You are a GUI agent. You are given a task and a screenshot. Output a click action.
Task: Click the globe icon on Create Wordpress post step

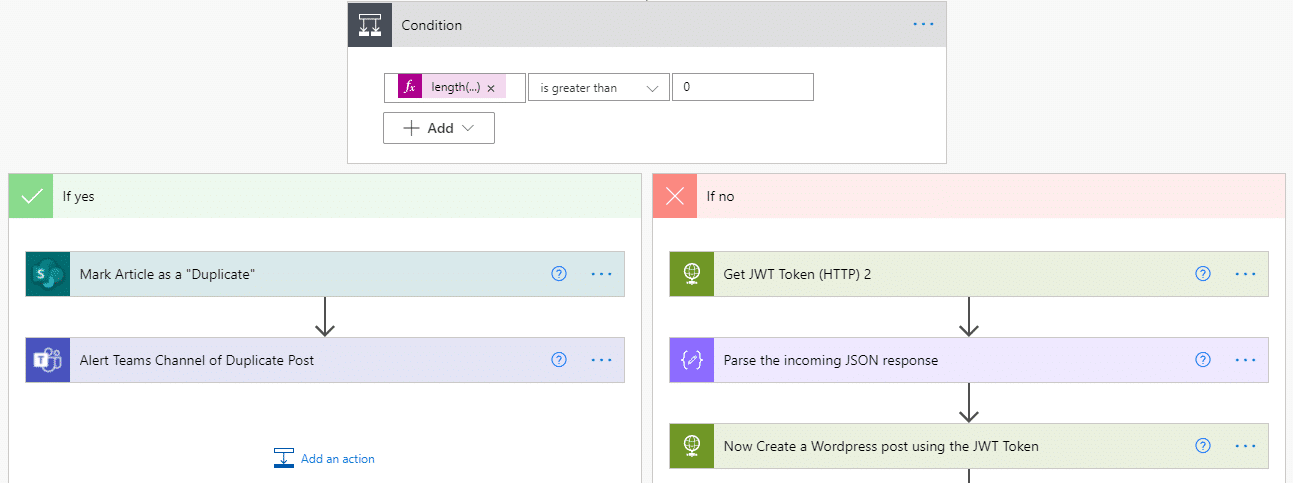tap(692, 446)
